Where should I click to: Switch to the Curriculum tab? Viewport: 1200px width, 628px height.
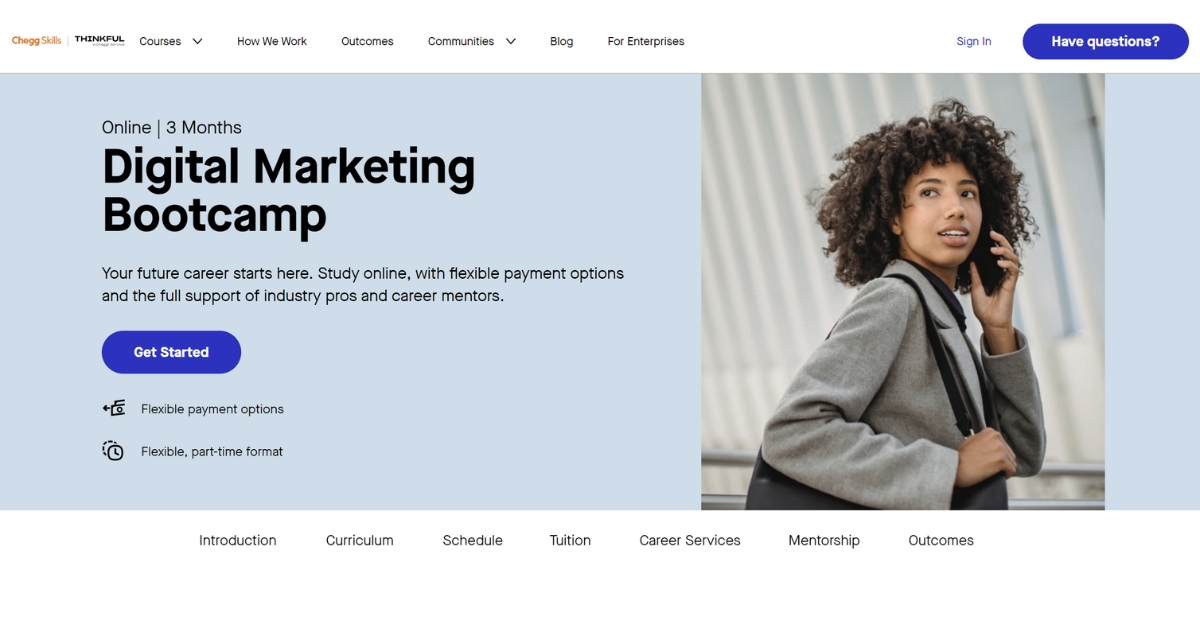(x=360, y=540)
